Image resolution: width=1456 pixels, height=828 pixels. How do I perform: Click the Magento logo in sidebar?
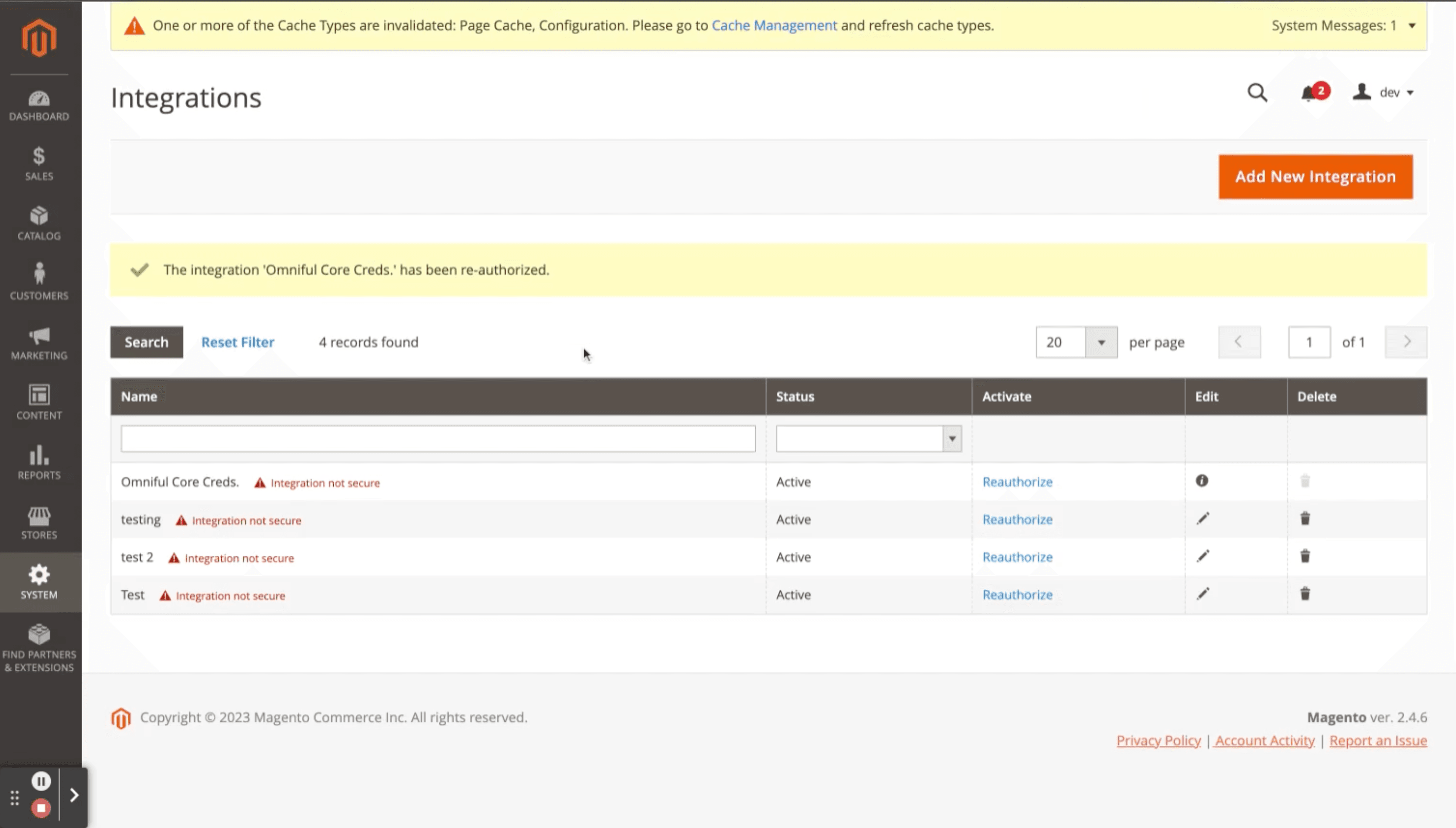(x=39, y=38)
